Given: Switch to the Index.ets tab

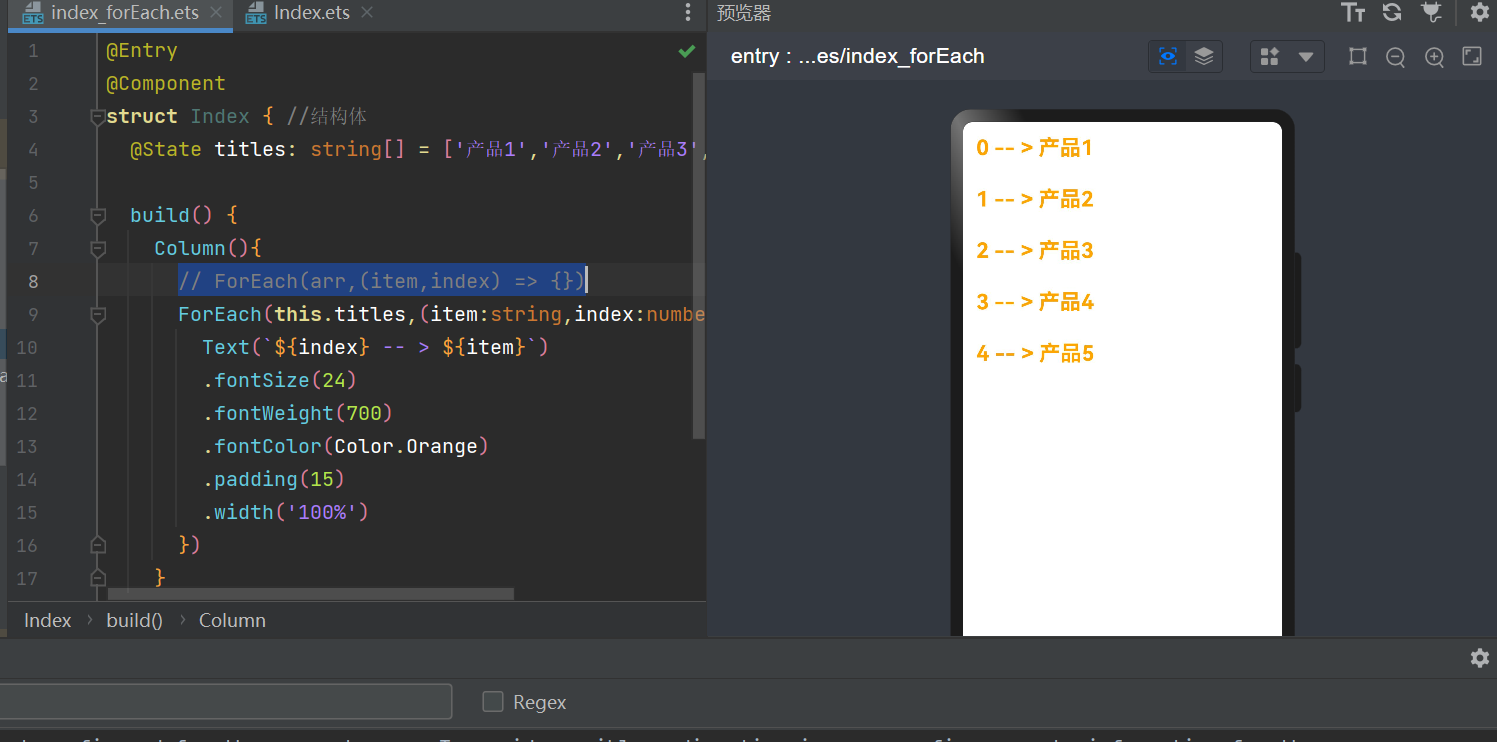Looking at the screenshot, I should (x=311, y=14).
